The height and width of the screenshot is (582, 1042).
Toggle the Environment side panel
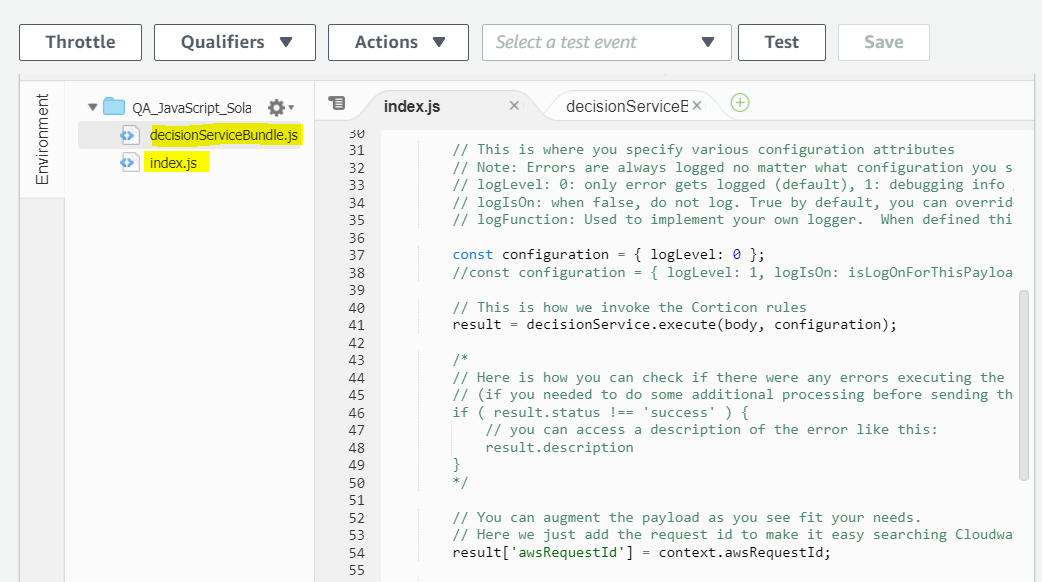(x=42, y=139)
